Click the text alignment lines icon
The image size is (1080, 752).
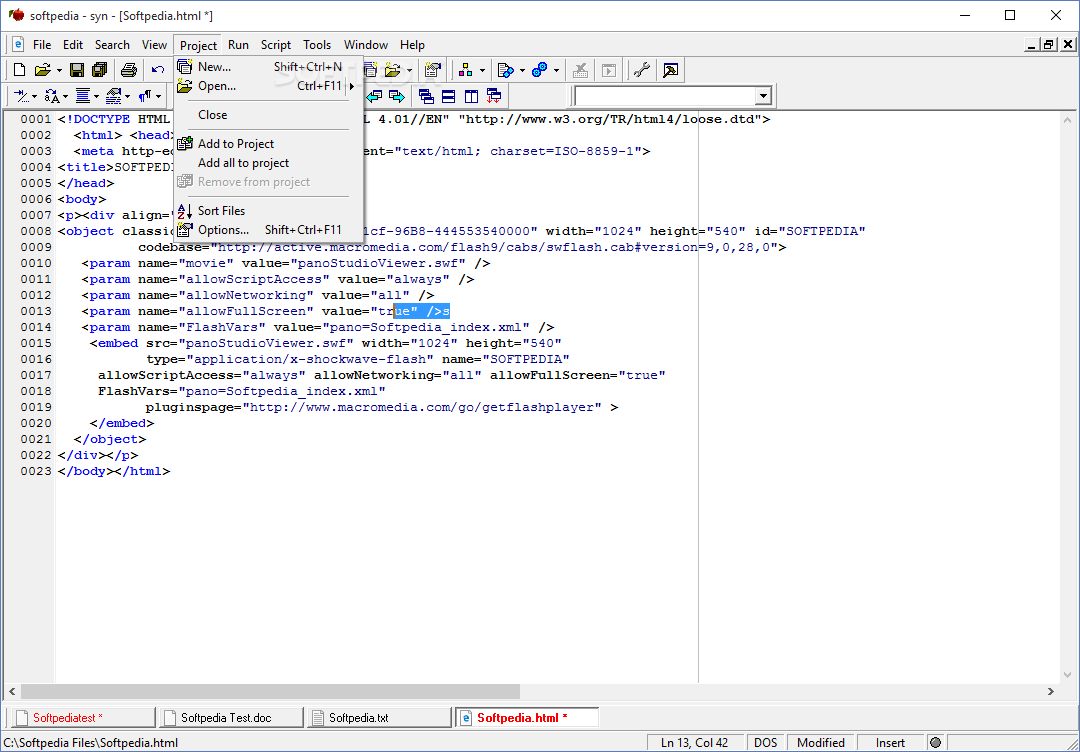[x=83, y=96]
